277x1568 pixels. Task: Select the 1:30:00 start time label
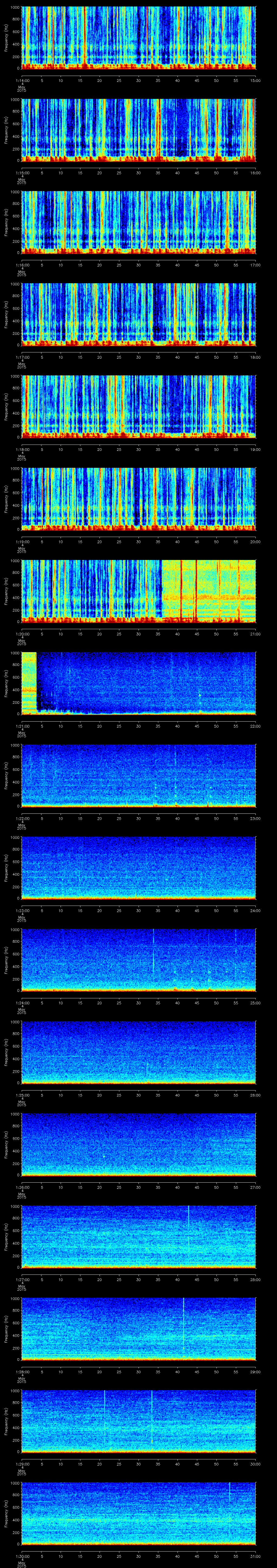click(22, 1556)
